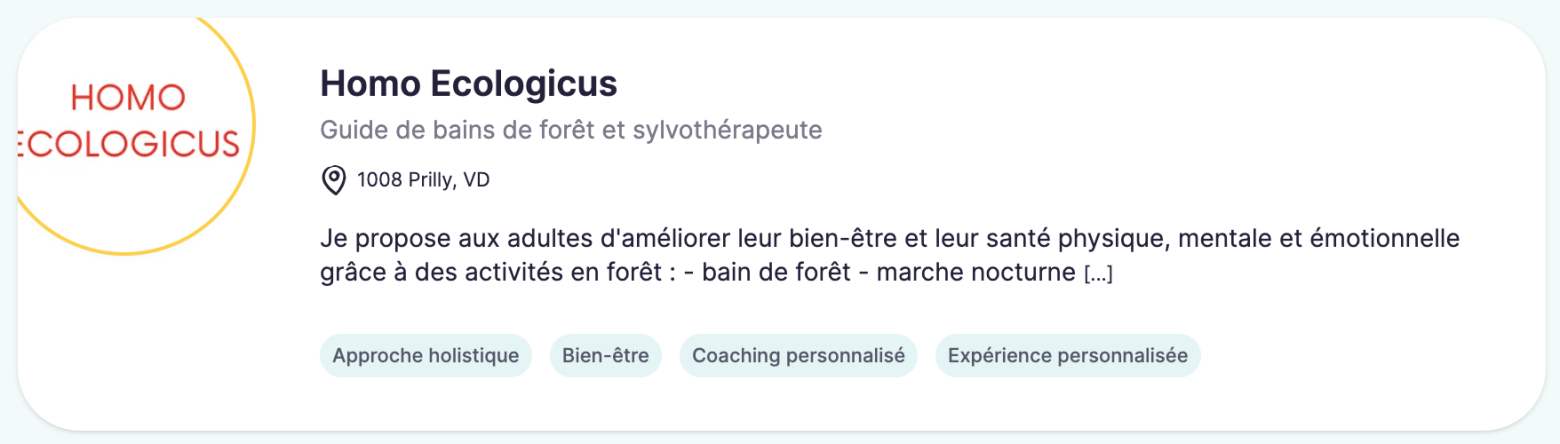Click the word sylvothérapeute in subtitle

[728, 131]
